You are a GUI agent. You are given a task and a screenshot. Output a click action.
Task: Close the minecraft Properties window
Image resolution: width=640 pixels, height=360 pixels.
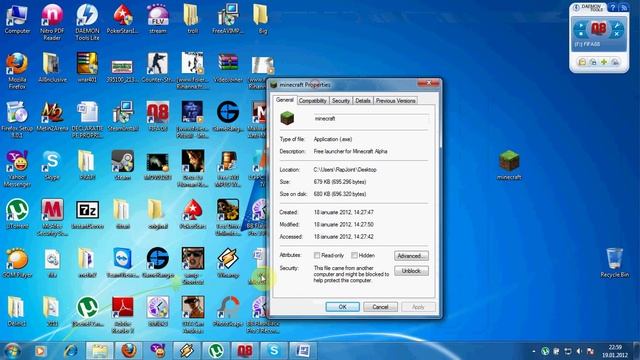(x=429, y=83)
